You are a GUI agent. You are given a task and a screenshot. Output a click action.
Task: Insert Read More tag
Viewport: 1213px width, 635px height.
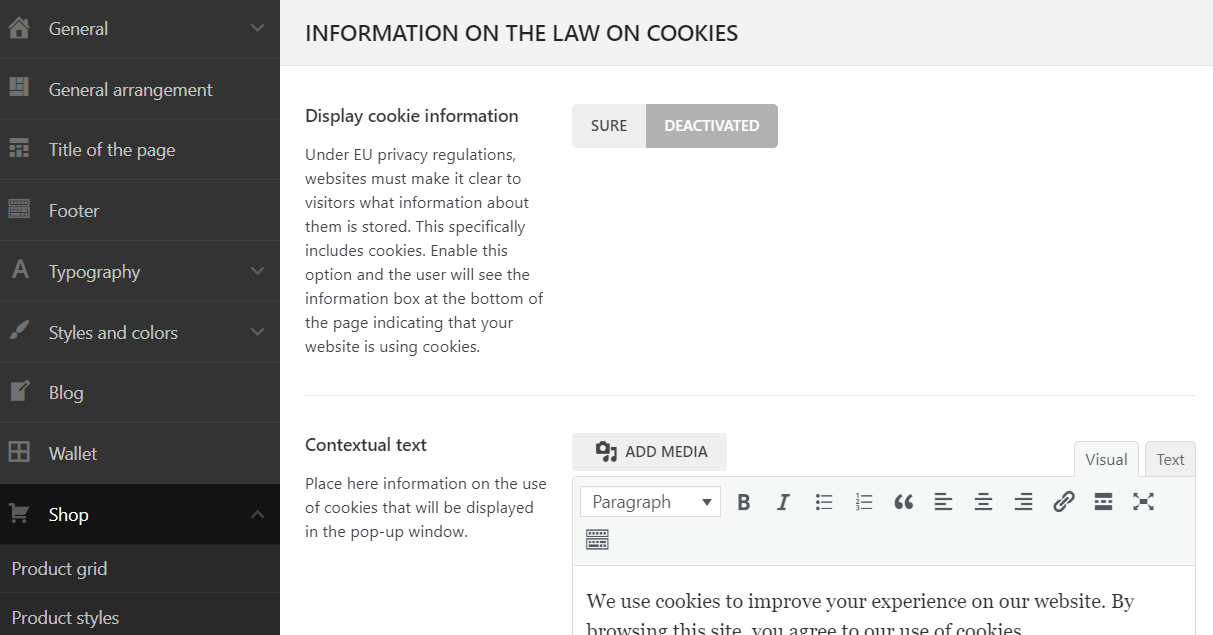pyautogui.click(x=1103, y=502)
